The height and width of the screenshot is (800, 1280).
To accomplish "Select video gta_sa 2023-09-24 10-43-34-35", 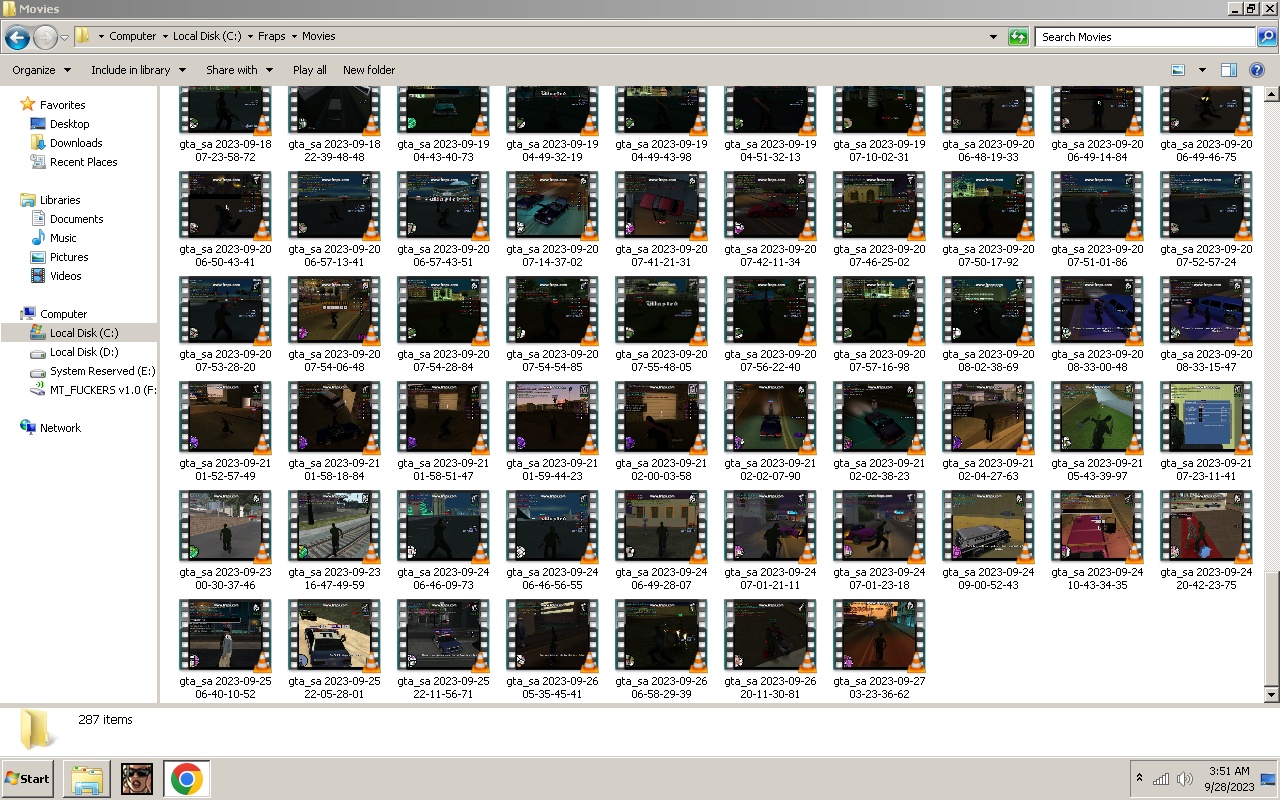I will (x=1097, y=542).
